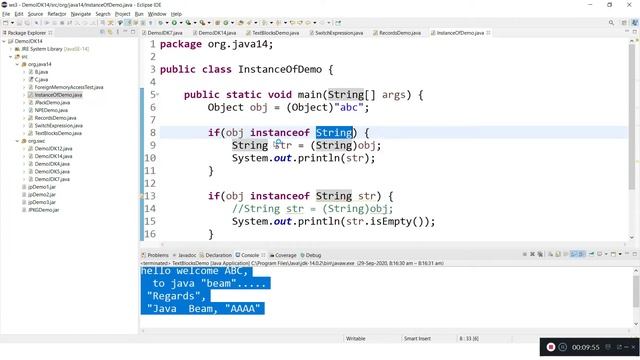
Task: Collapse the main method fold marker on line 5
Action: [x=158, y=95]
